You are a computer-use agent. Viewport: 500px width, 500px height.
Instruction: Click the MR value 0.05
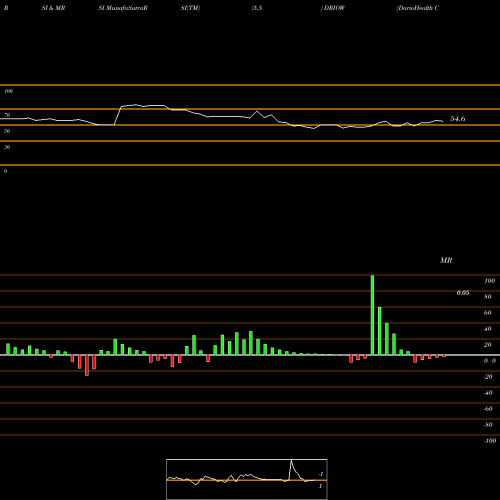pos(463,293)
